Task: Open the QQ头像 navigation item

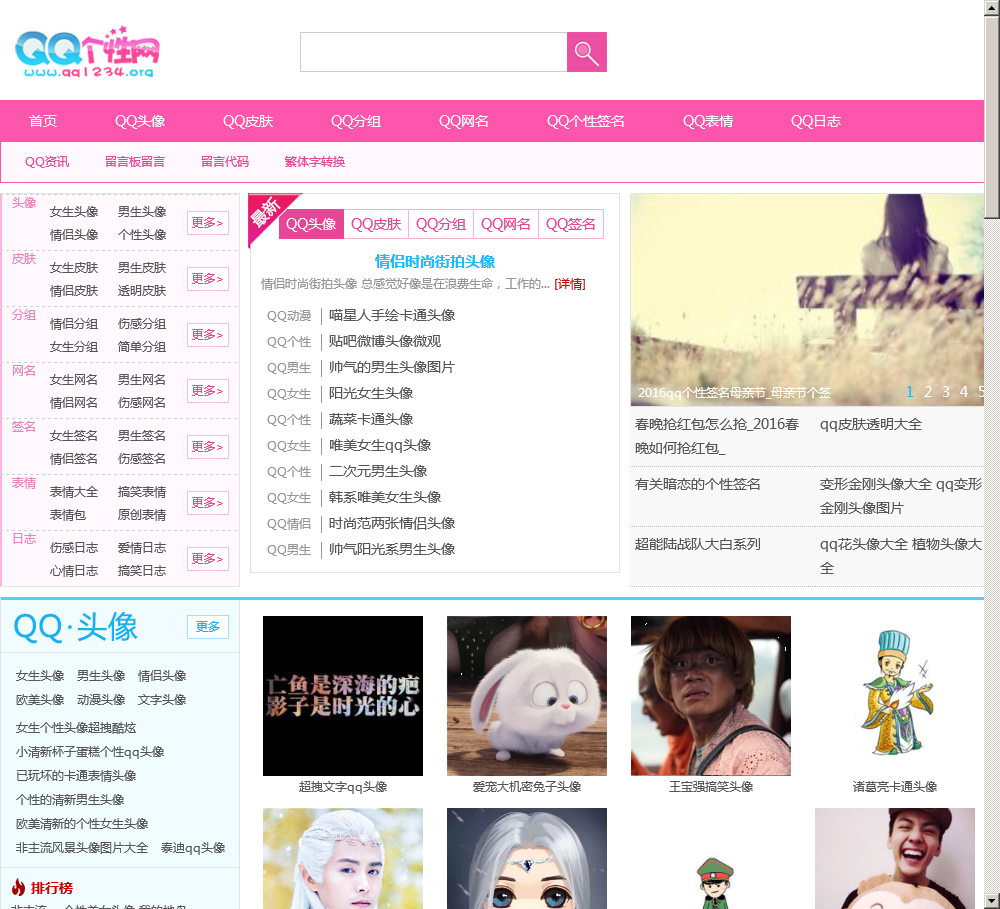Action: tap(140, 121)
